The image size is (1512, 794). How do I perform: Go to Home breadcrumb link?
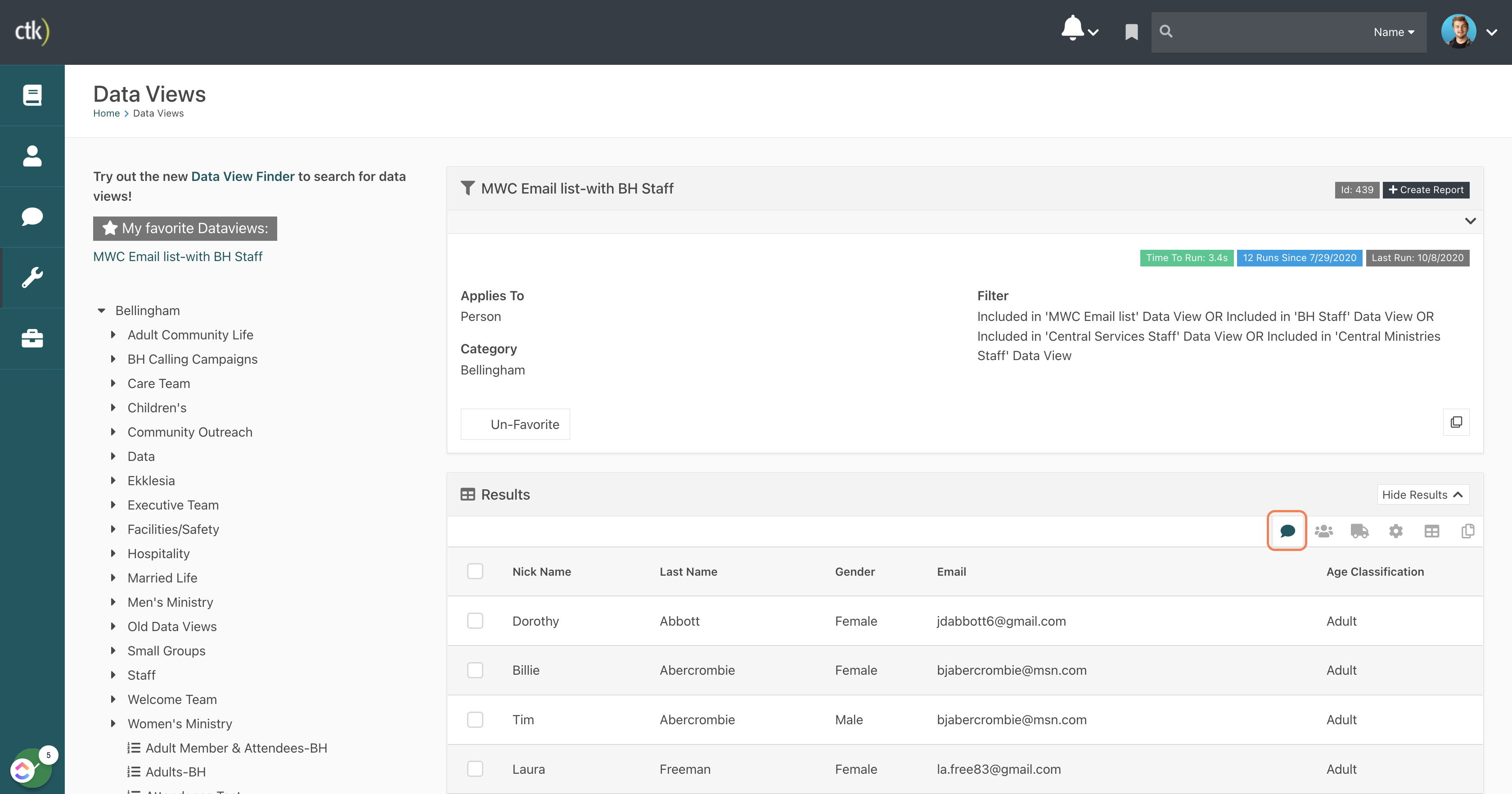click(106, 113)
